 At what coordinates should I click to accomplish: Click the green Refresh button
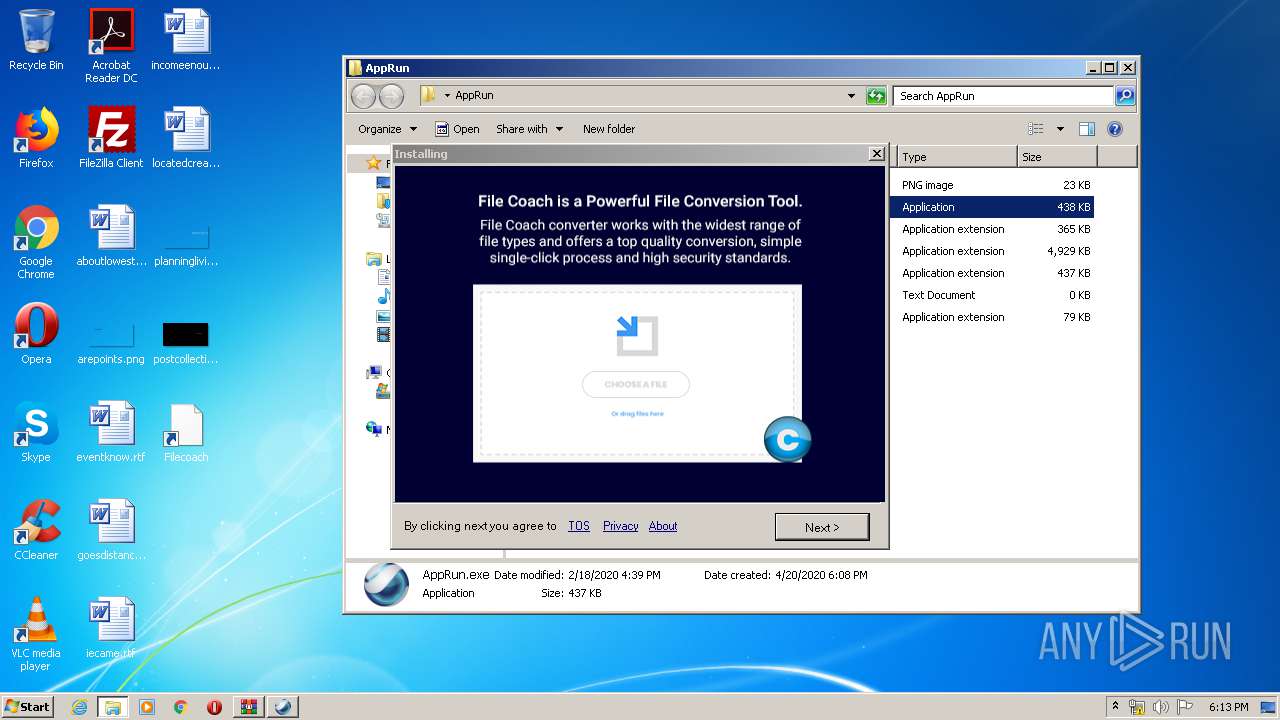pos(876,96)
